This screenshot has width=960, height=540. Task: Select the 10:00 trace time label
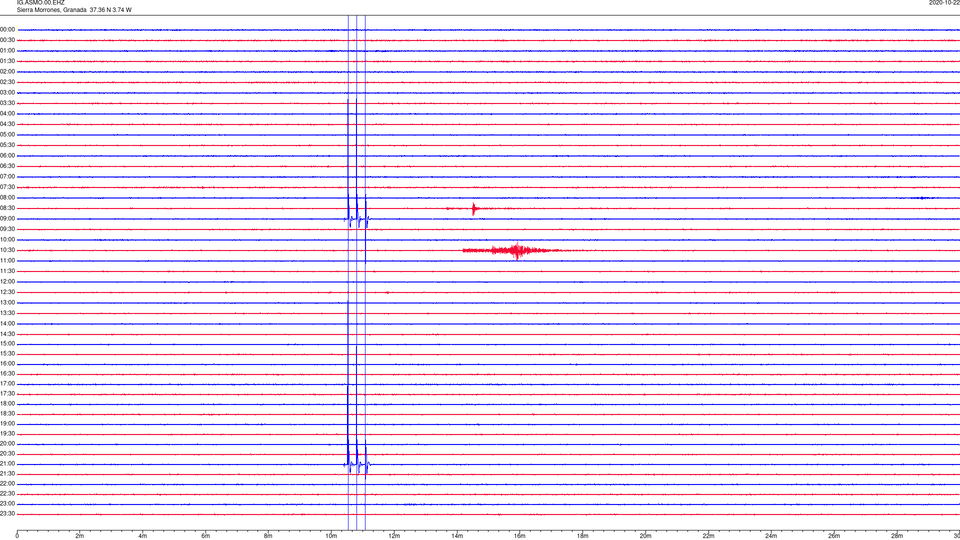(7, 239)
